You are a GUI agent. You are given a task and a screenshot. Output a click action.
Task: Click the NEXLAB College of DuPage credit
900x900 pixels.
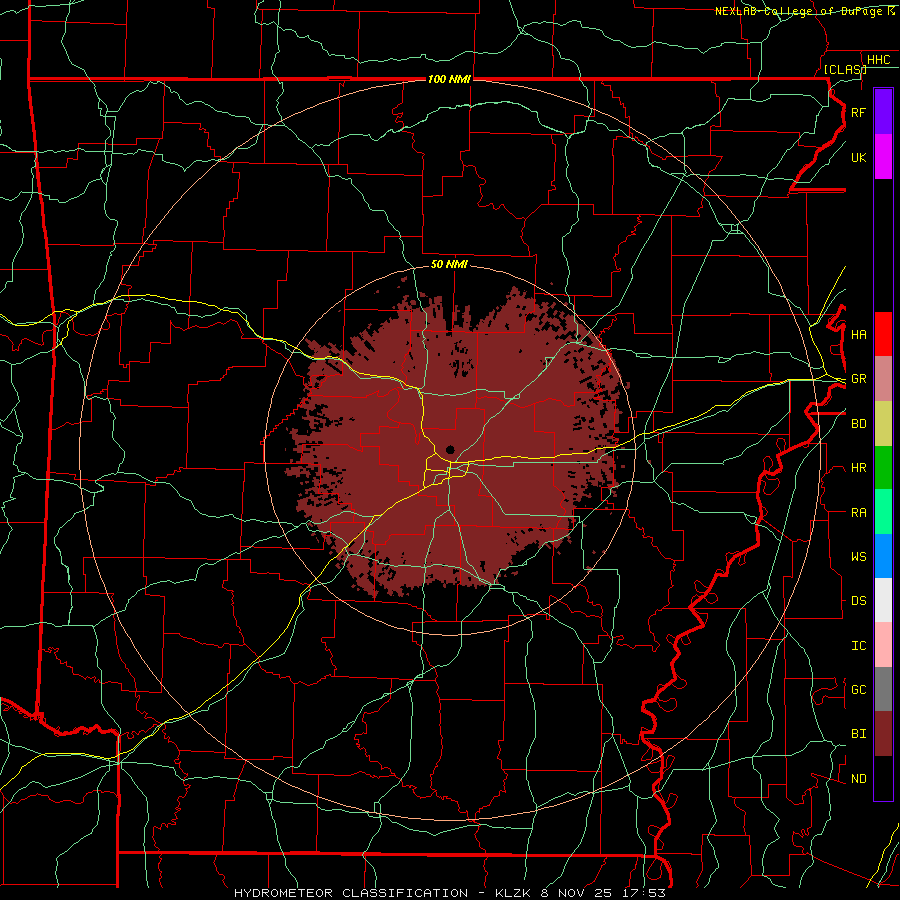coord(805,11)
